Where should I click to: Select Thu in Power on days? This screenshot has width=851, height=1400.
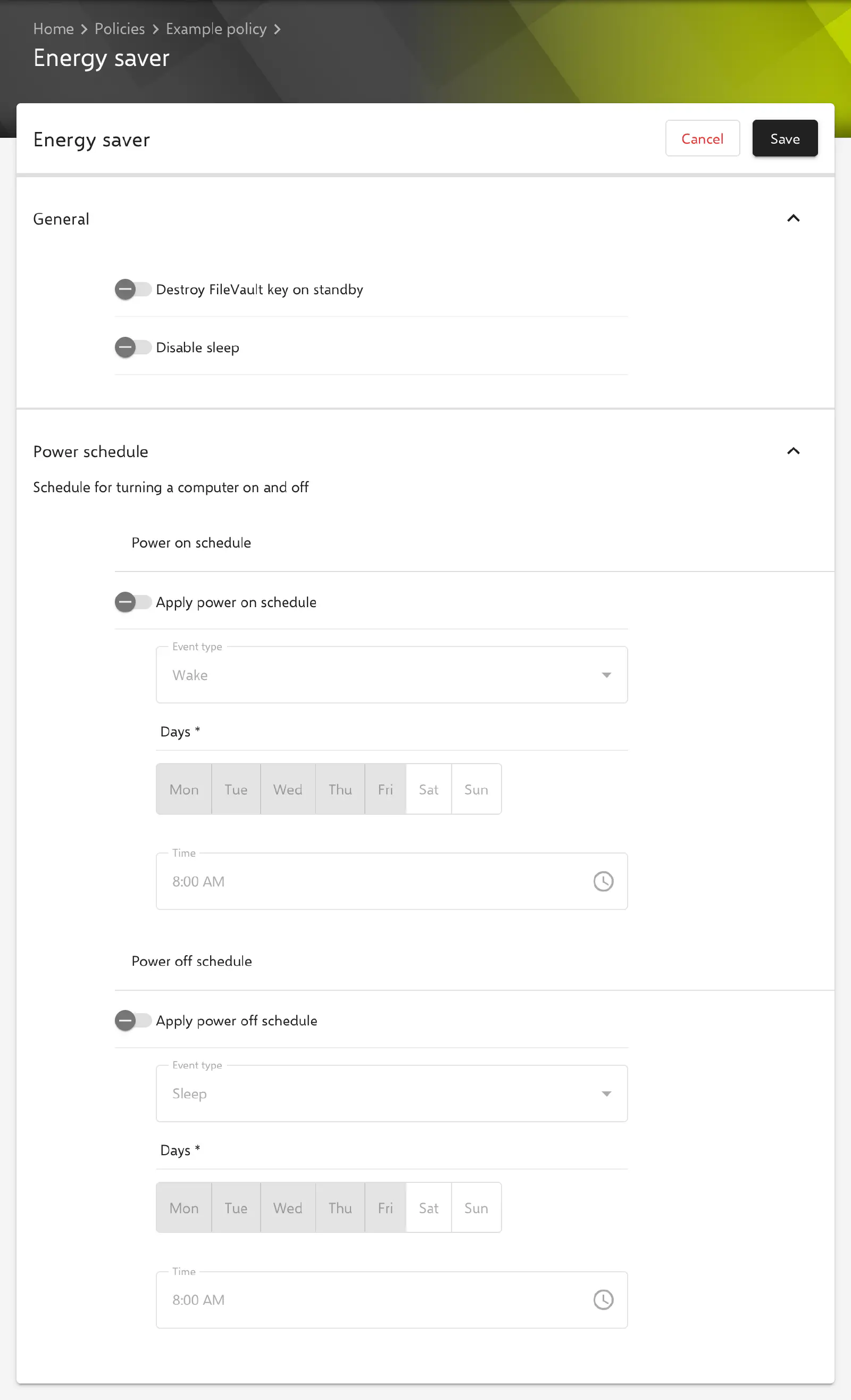click(340, 789)
